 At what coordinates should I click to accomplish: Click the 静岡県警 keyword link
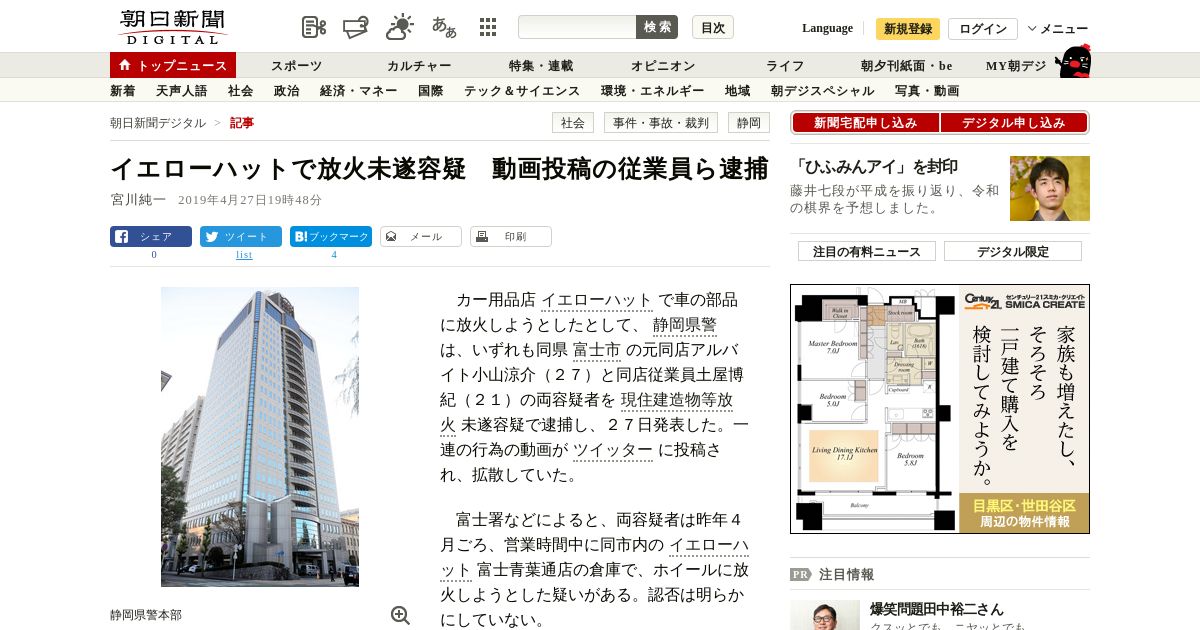pyautogui.click(x=685, y=326)
